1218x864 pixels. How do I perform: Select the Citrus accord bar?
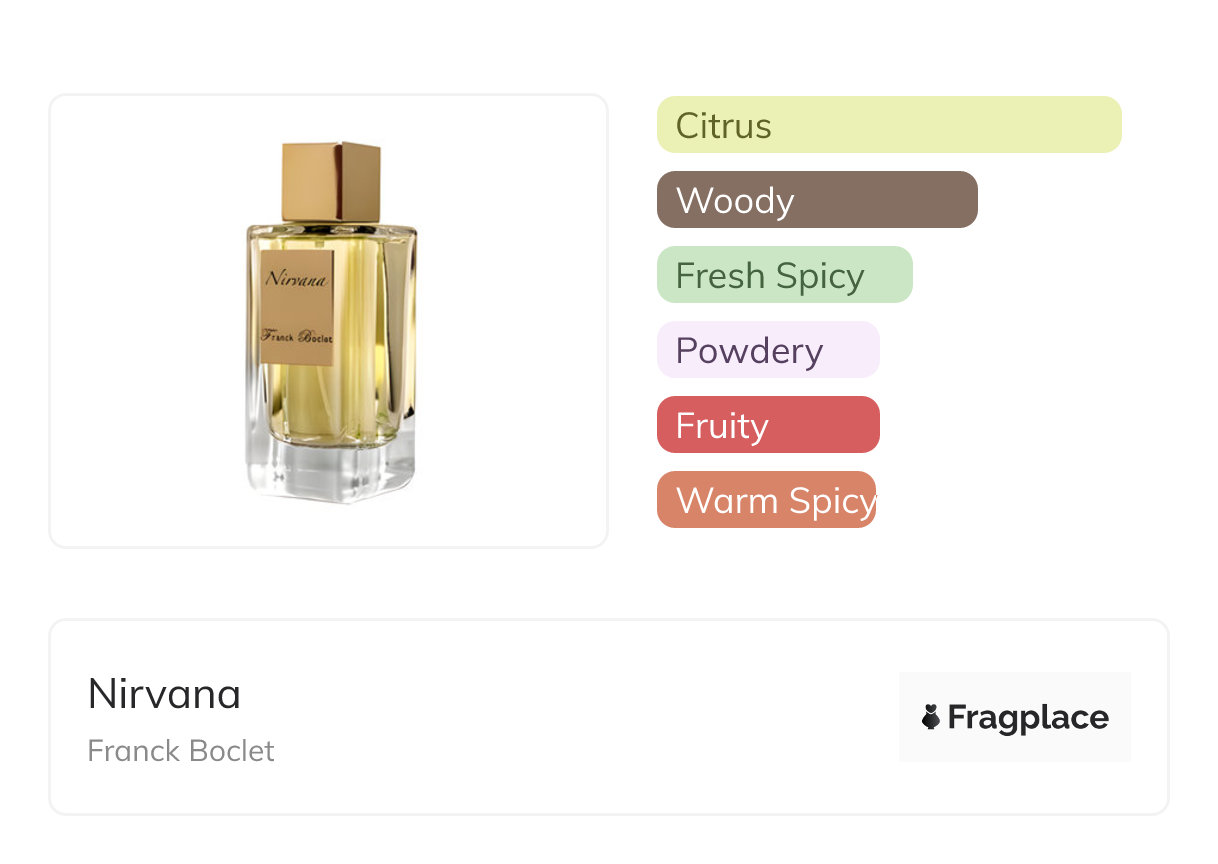pyautogui.click(x=888, y=125)
